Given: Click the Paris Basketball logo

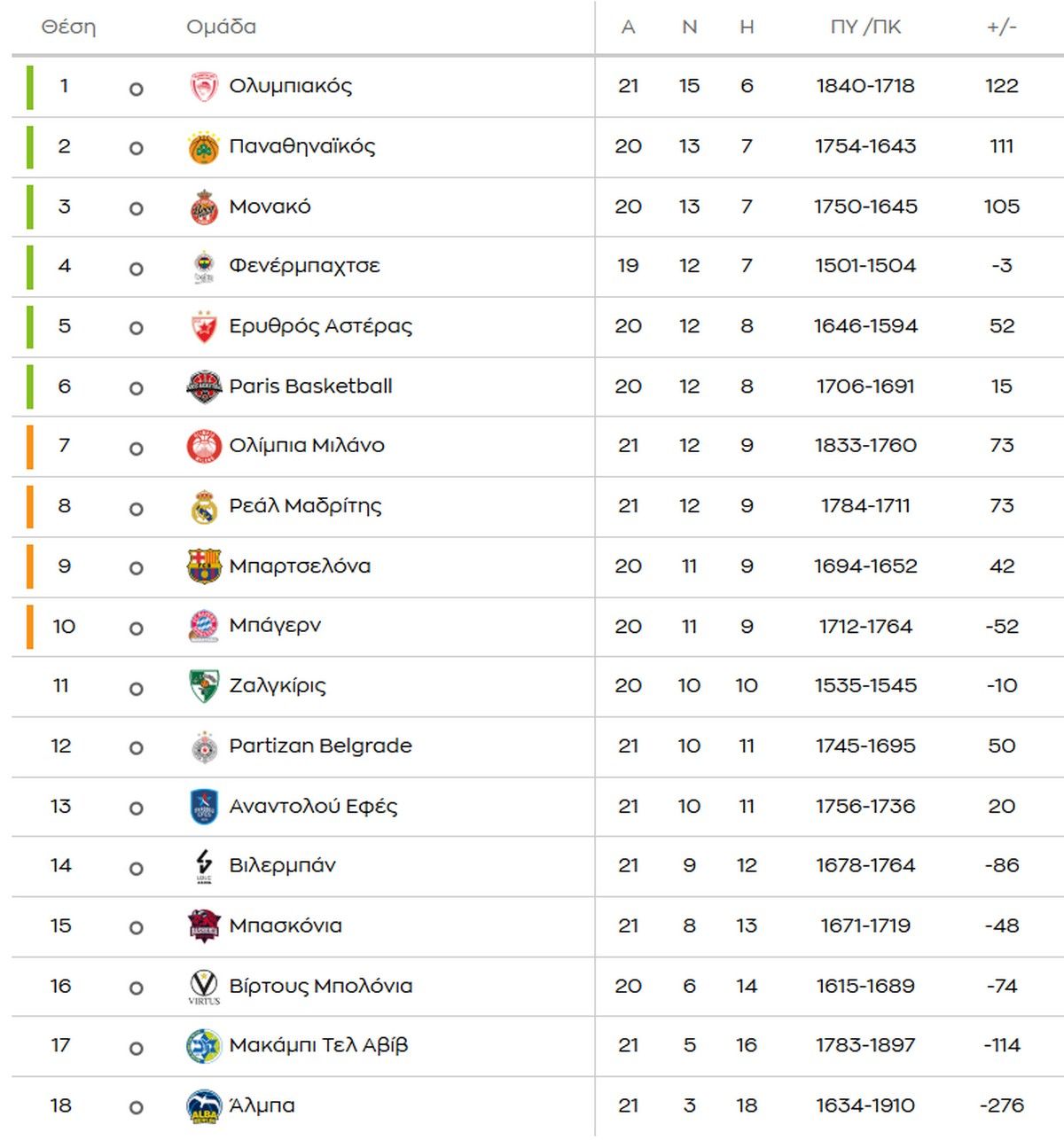Looking at the screenshot, I should coord(204,387).
